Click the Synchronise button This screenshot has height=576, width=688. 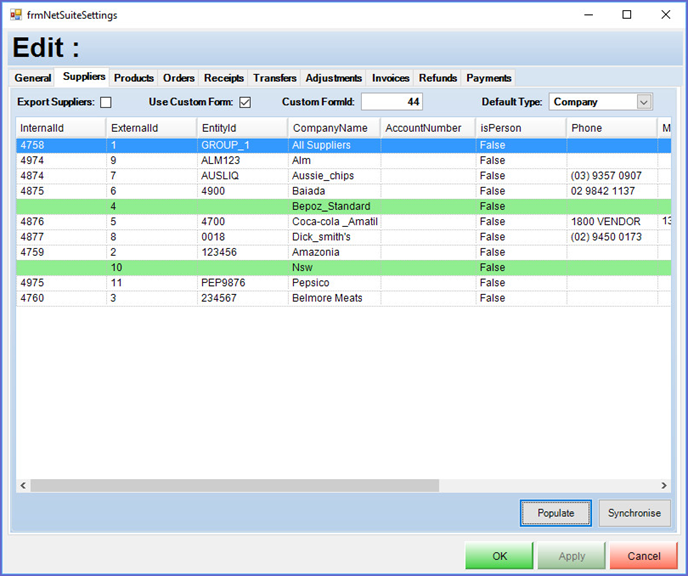tap(634, 513)
